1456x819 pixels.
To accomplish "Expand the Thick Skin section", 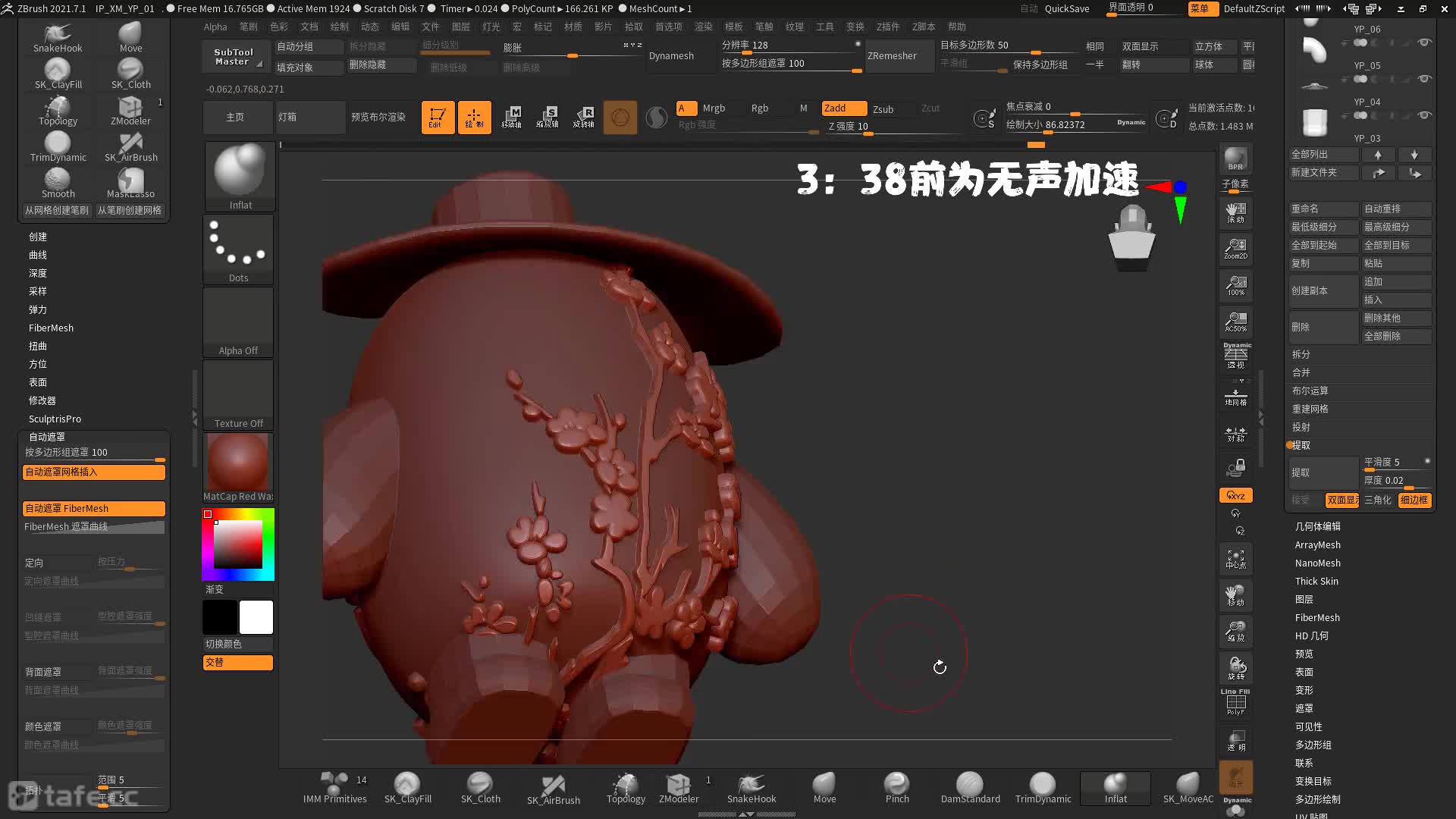I will click(x=1316, y=581).
